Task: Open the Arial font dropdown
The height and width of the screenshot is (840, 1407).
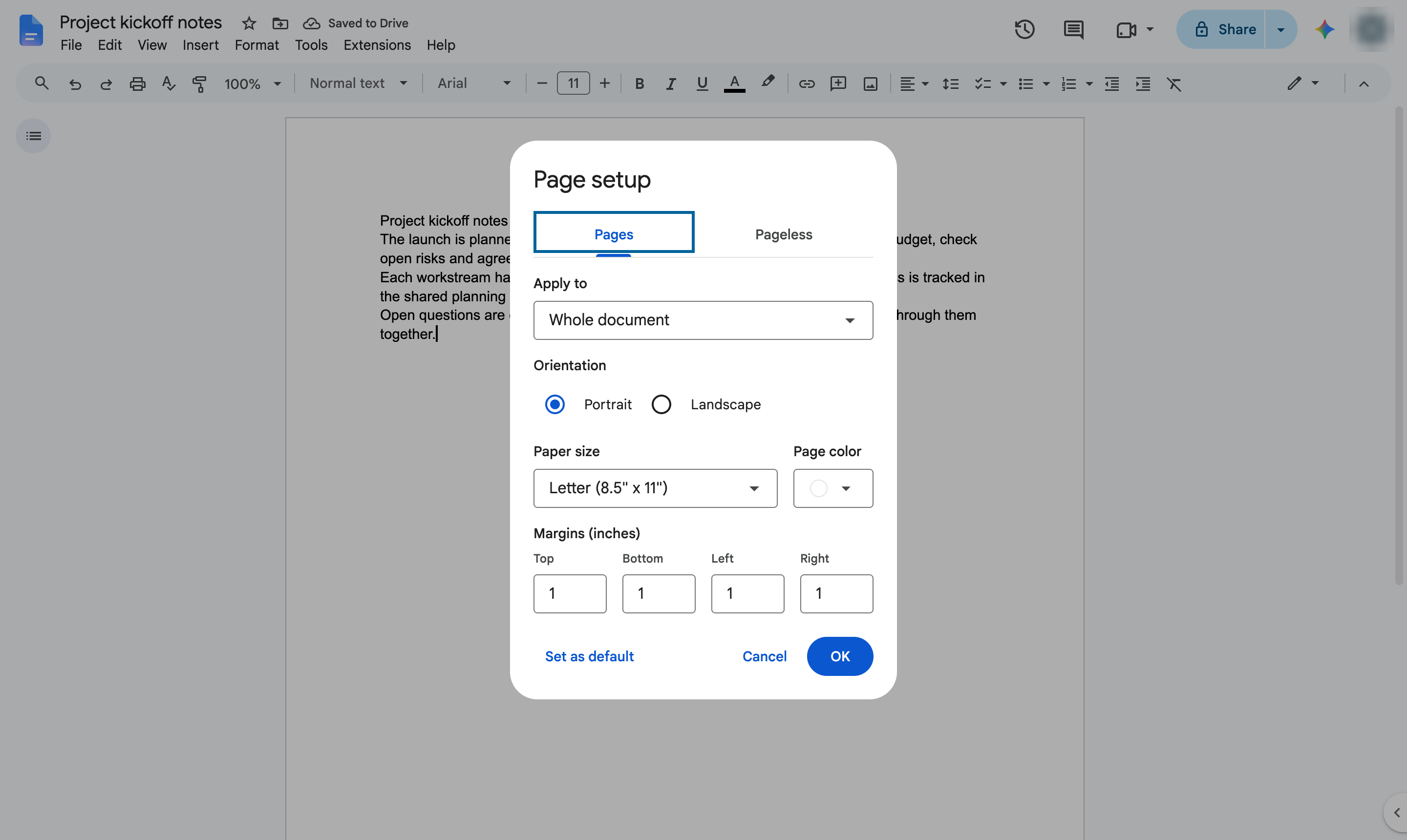Action: tap(473, 84)
